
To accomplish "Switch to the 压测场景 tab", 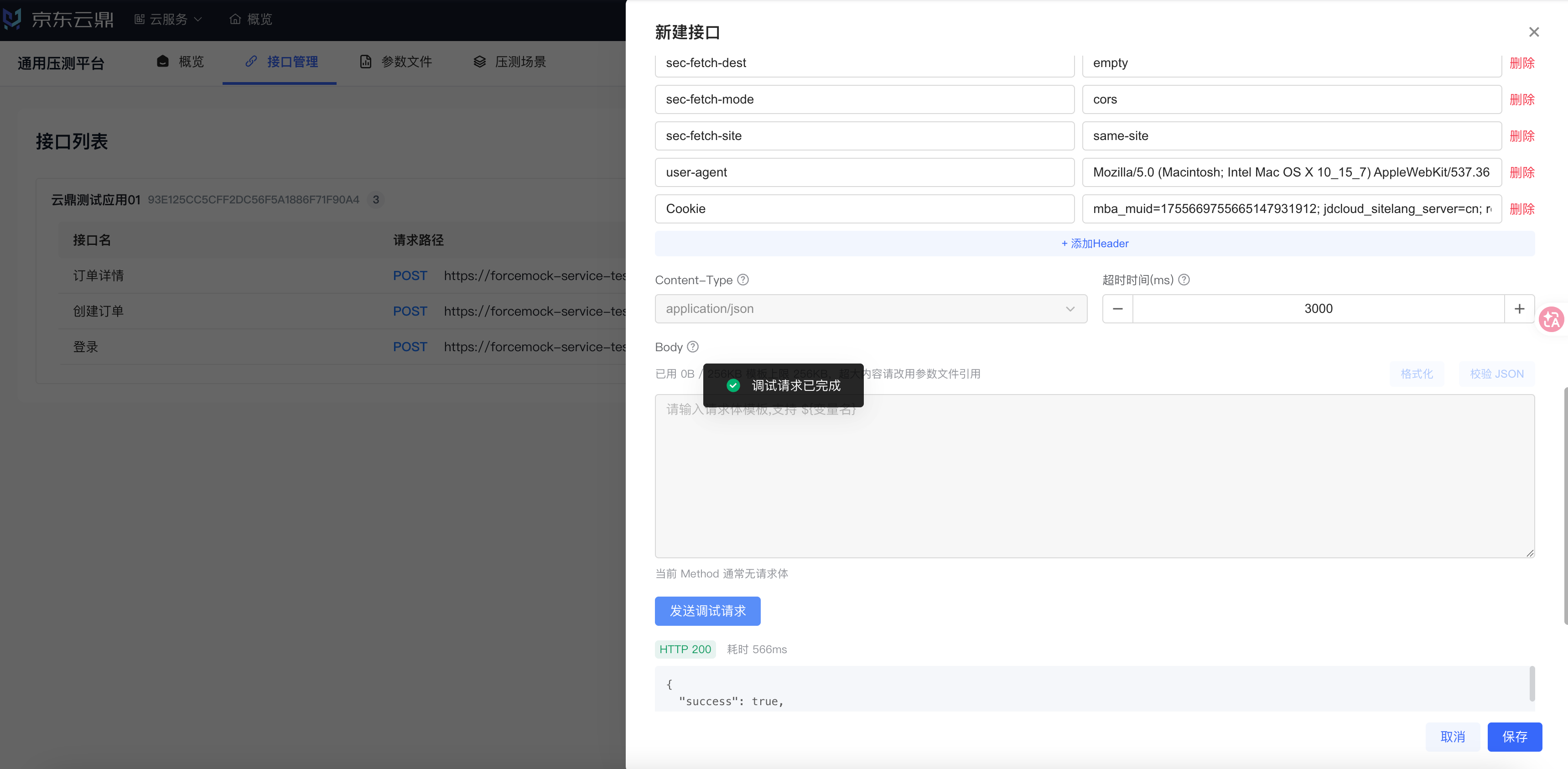I will (509, 62).
